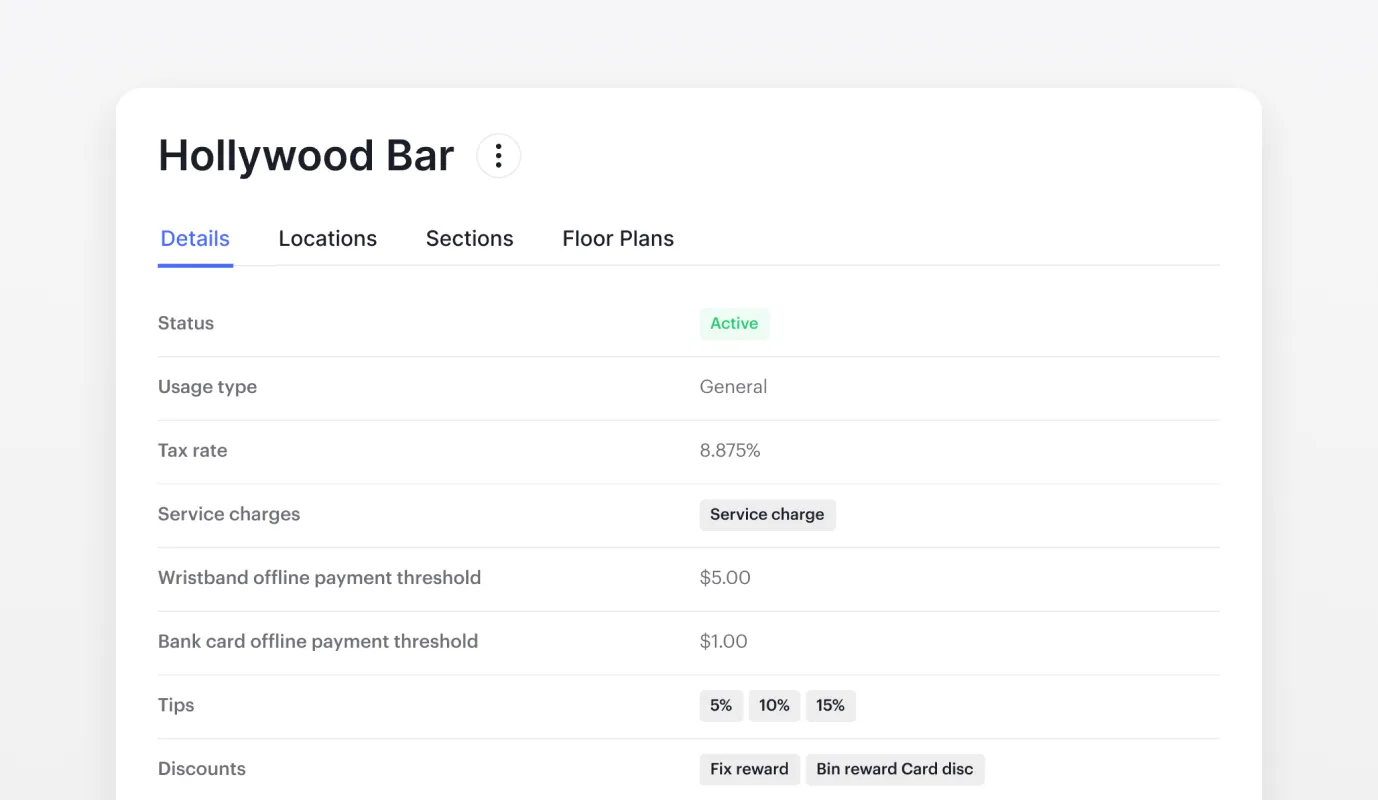The image size is (1378, 800).
Task: Click the $1.00 bank card threshold value
Action: [x=723, y=642]
